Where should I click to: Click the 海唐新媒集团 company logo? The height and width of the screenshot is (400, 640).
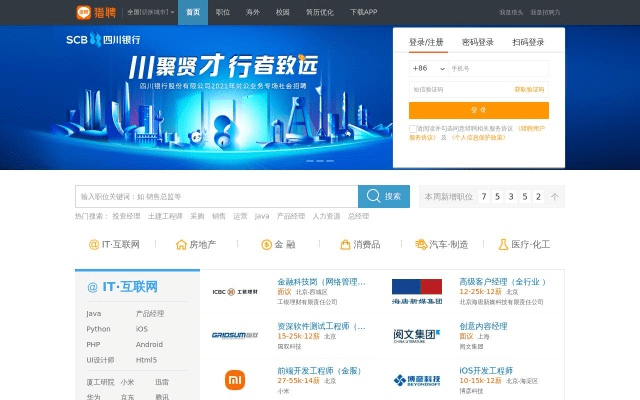pos(417,292)
